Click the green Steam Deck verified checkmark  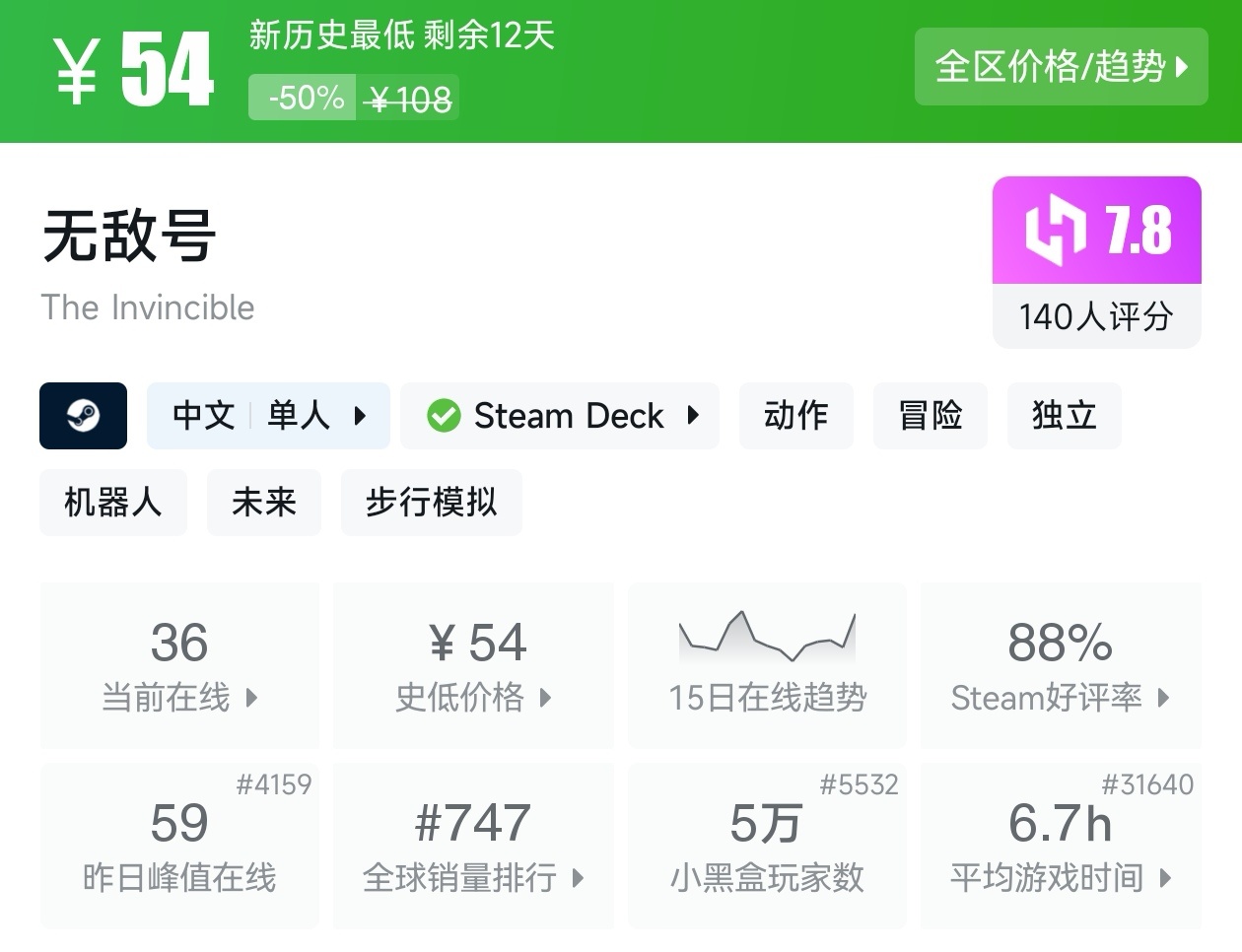444,416
